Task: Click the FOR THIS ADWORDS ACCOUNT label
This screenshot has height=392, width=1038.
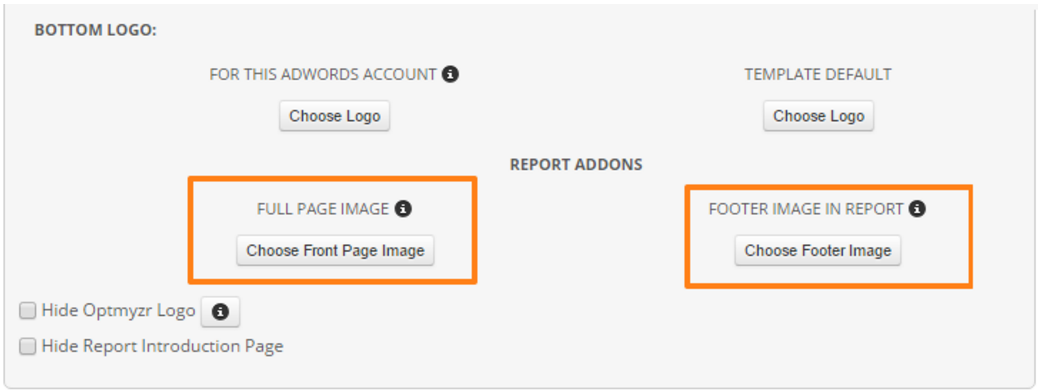Action: click(323, 74)
